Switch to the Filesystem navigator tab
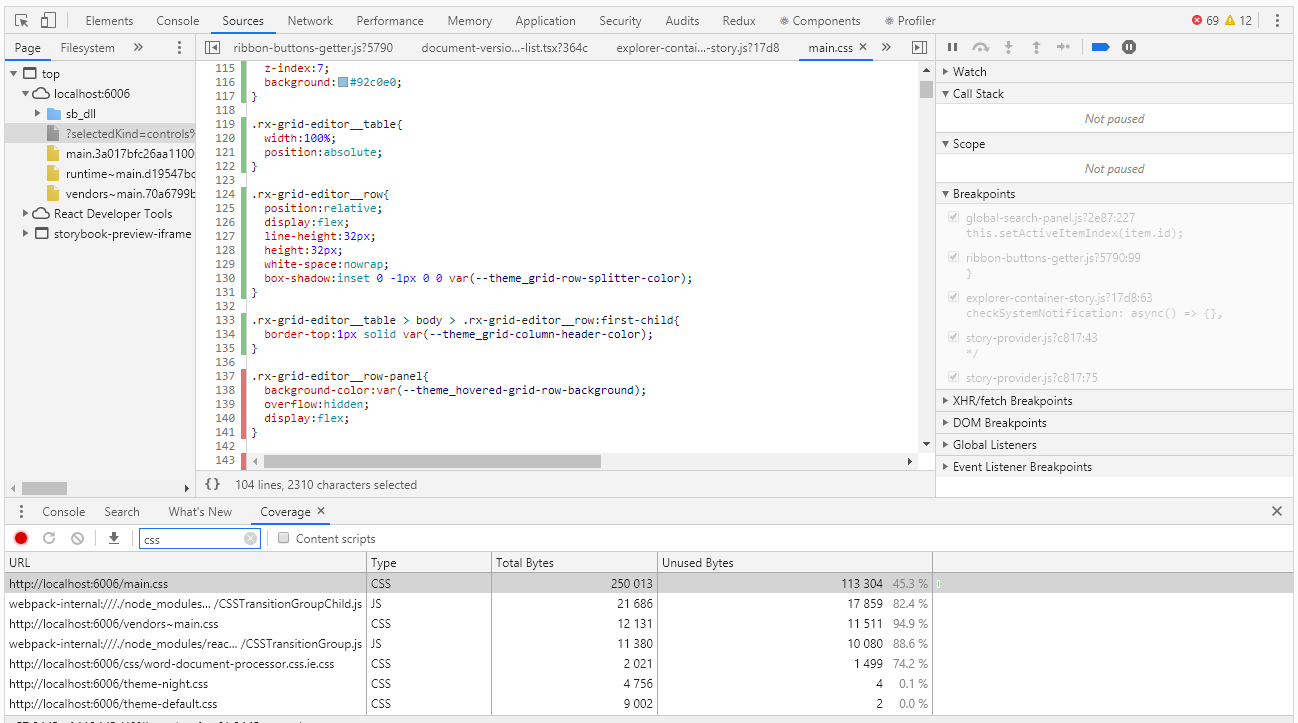The height and width of the screenshot is (723, 1298). (87, 47)
